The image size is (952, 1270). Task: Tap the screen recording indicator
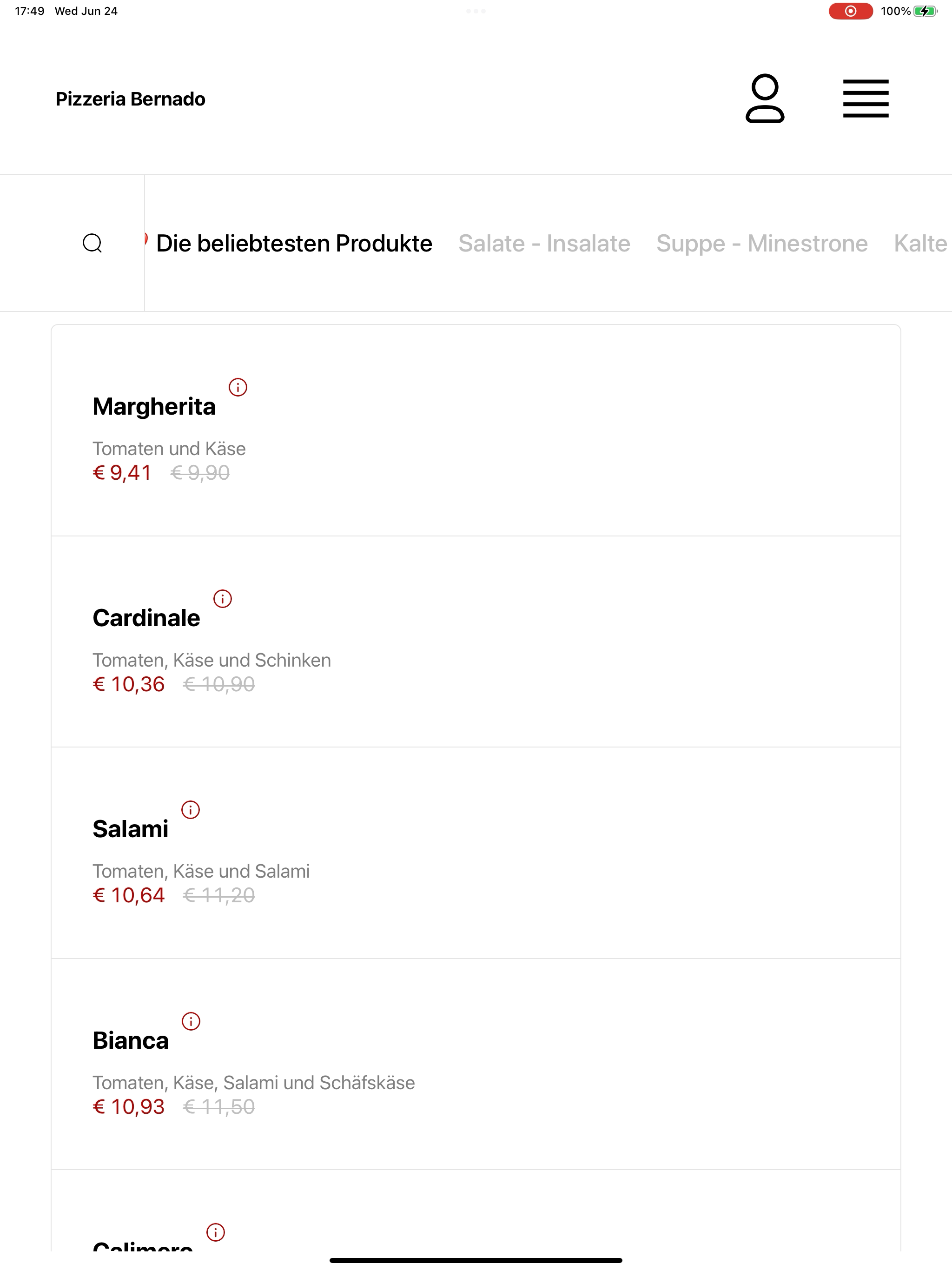pyautogui.click(x=850, y=11)
